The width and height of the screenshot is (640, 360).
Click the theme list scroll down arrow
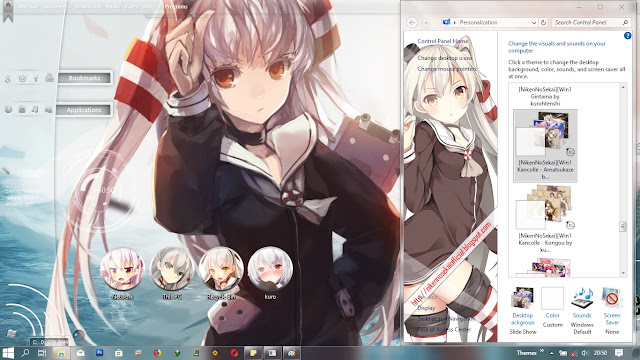tap(623, 273)
